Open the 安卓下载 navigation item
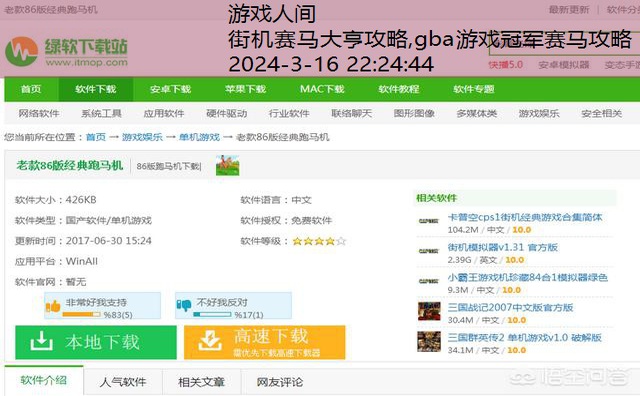This screenshot has height=396, width=640. click(170, 89)
